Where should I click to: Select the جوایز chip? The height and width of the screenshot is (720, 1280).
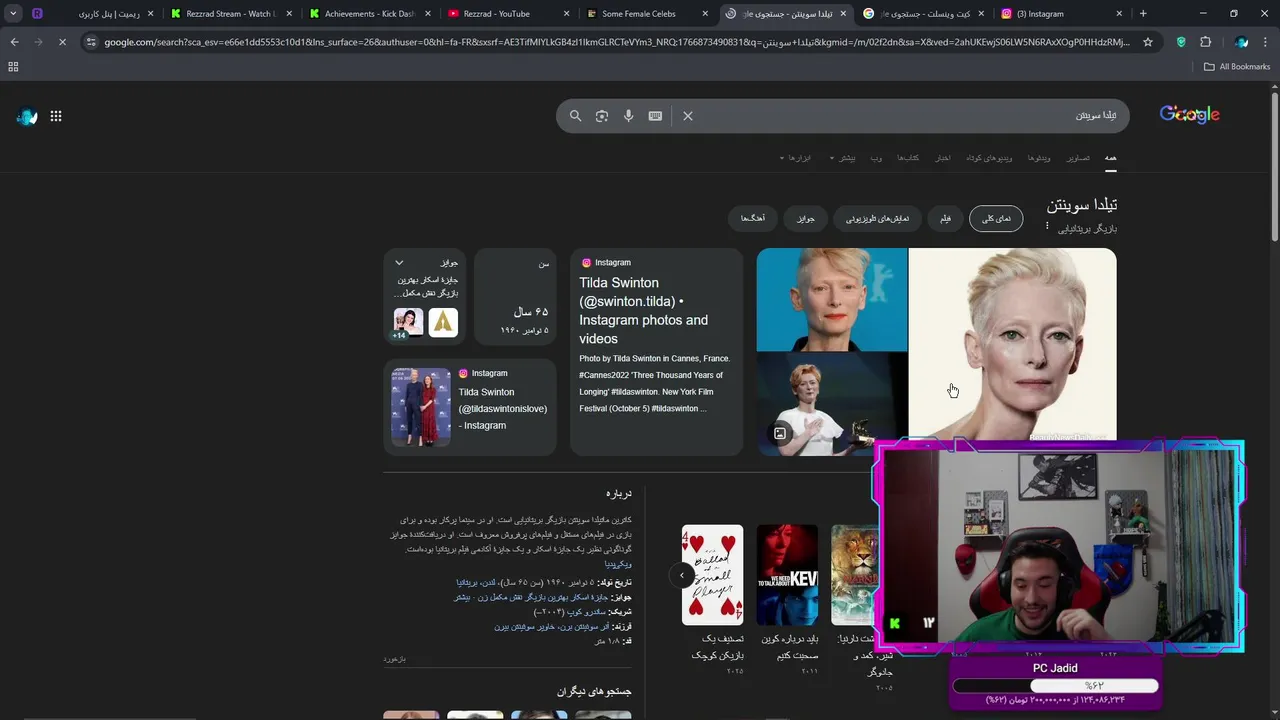pos(805,218)
